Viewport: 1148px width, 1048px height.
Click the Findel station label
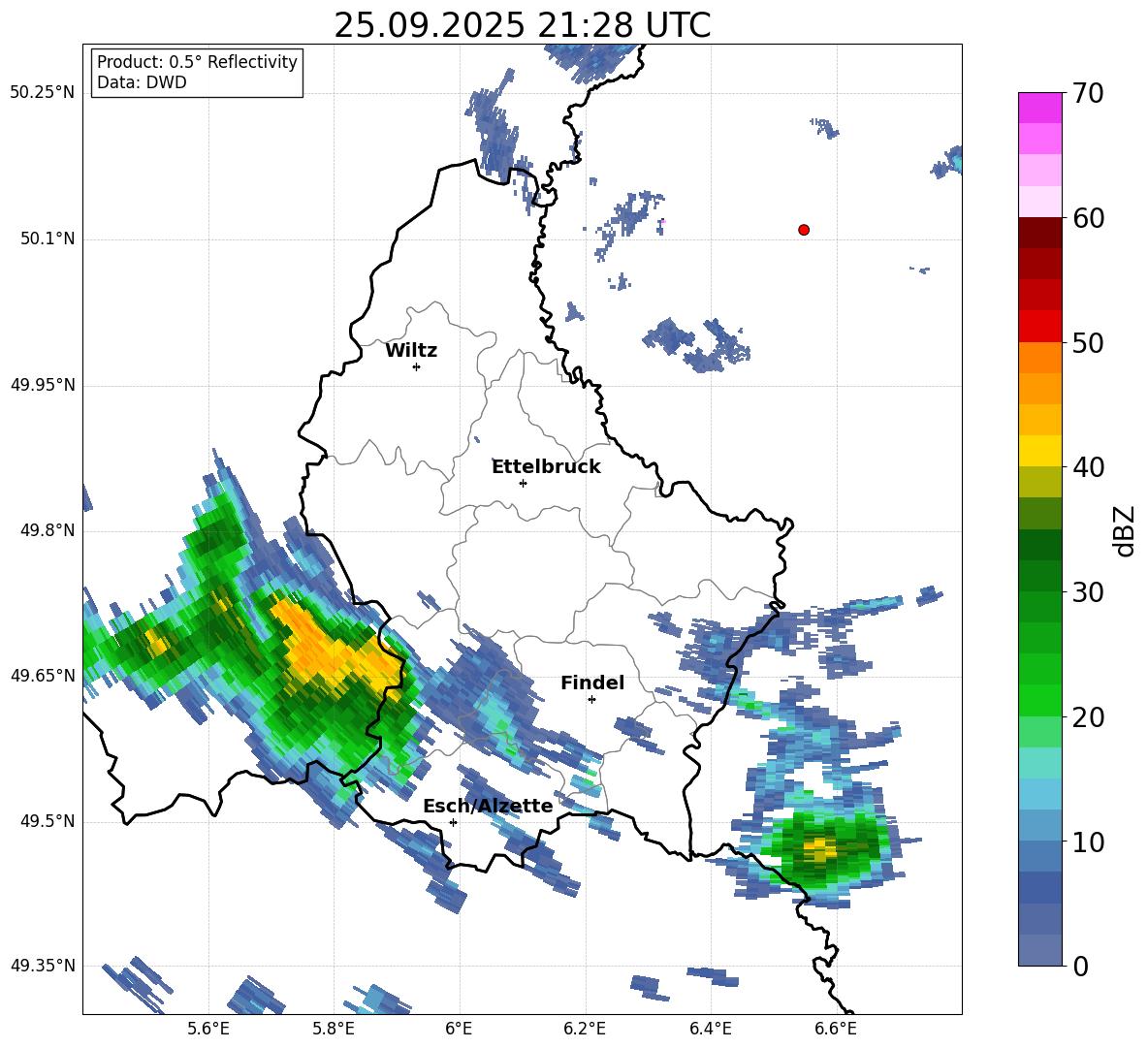point(592,683)
